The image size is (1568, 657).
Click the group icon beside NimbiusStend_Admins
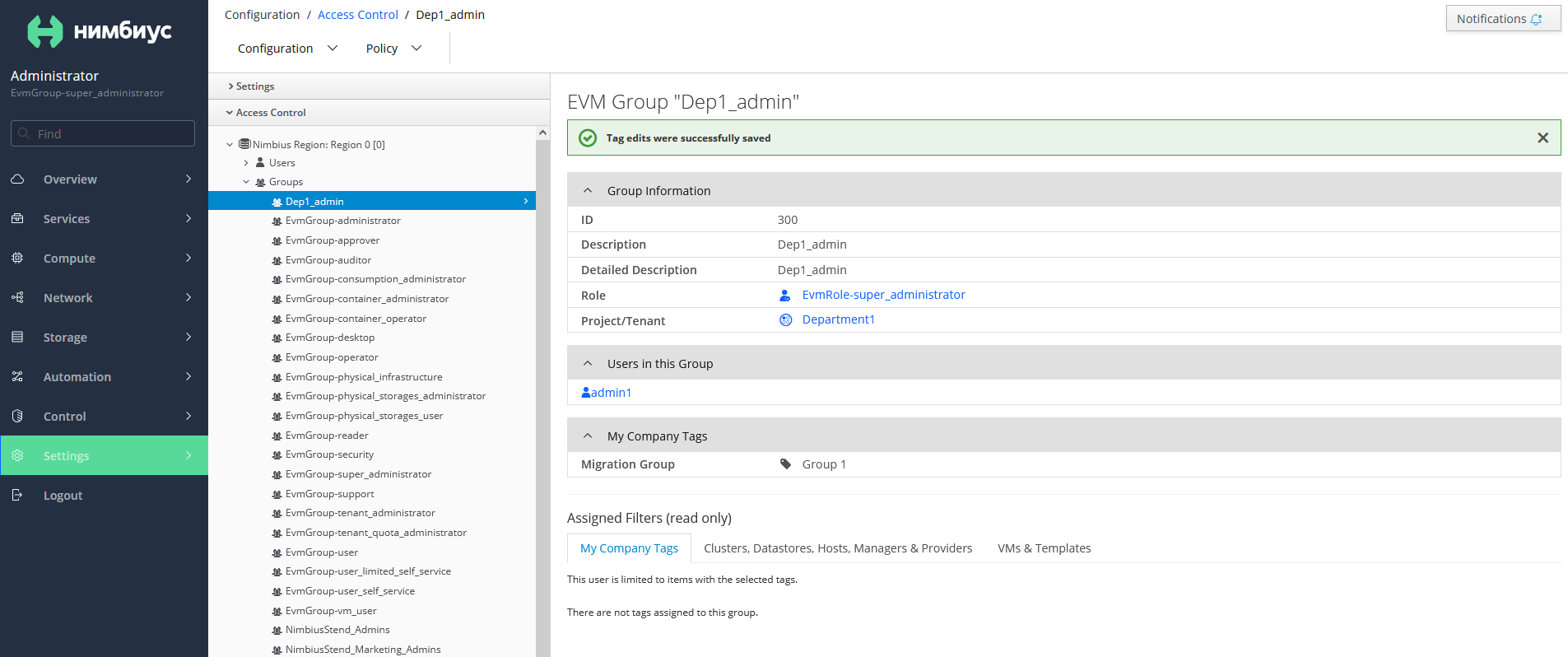click(277, 630)
